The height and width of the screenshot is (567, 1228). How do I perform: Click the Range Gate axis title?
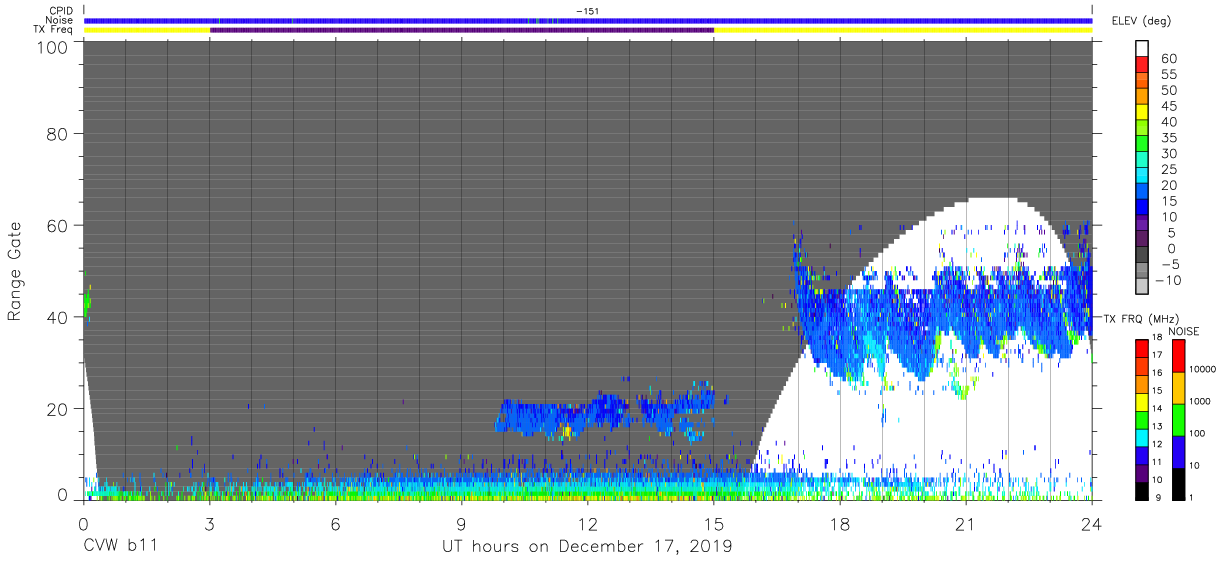coord(15,271)
